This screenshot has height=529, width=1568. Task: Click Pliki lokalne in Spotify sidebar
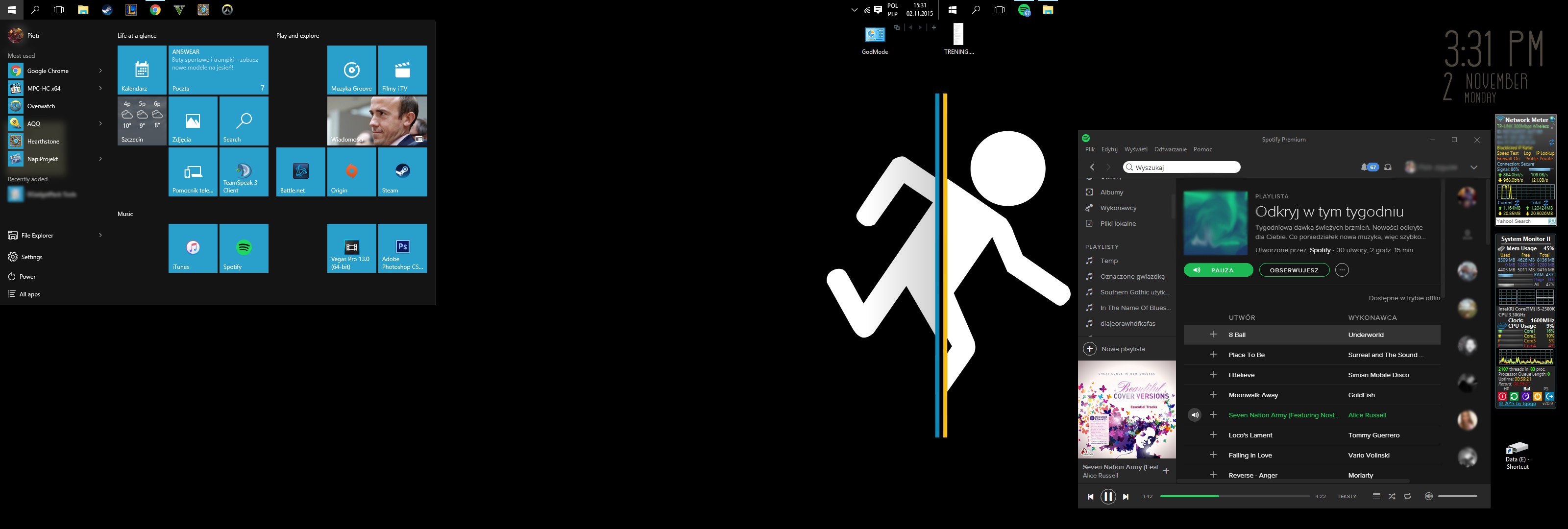tap(1118, 223)
